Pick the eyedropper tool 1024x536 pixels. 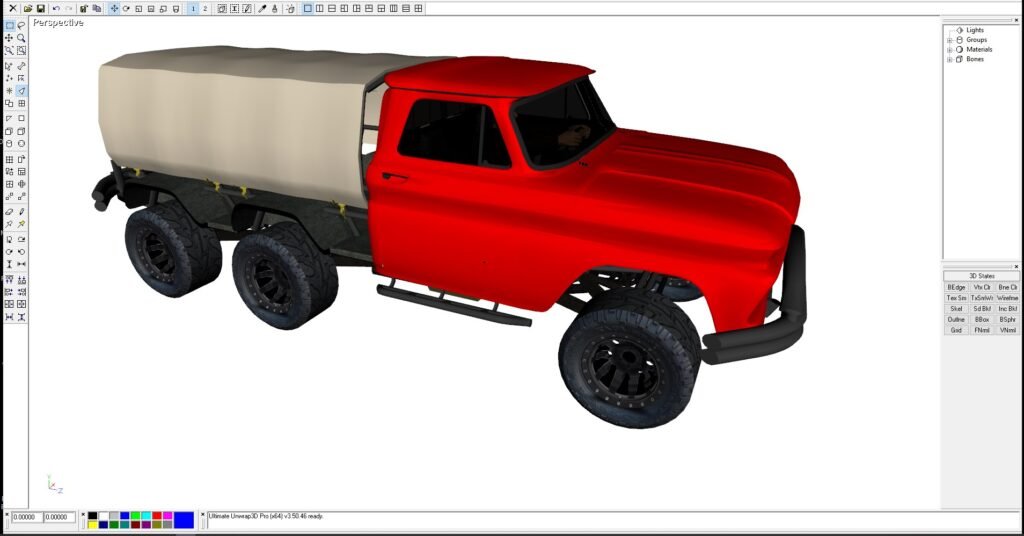click(x=263, y=8)
